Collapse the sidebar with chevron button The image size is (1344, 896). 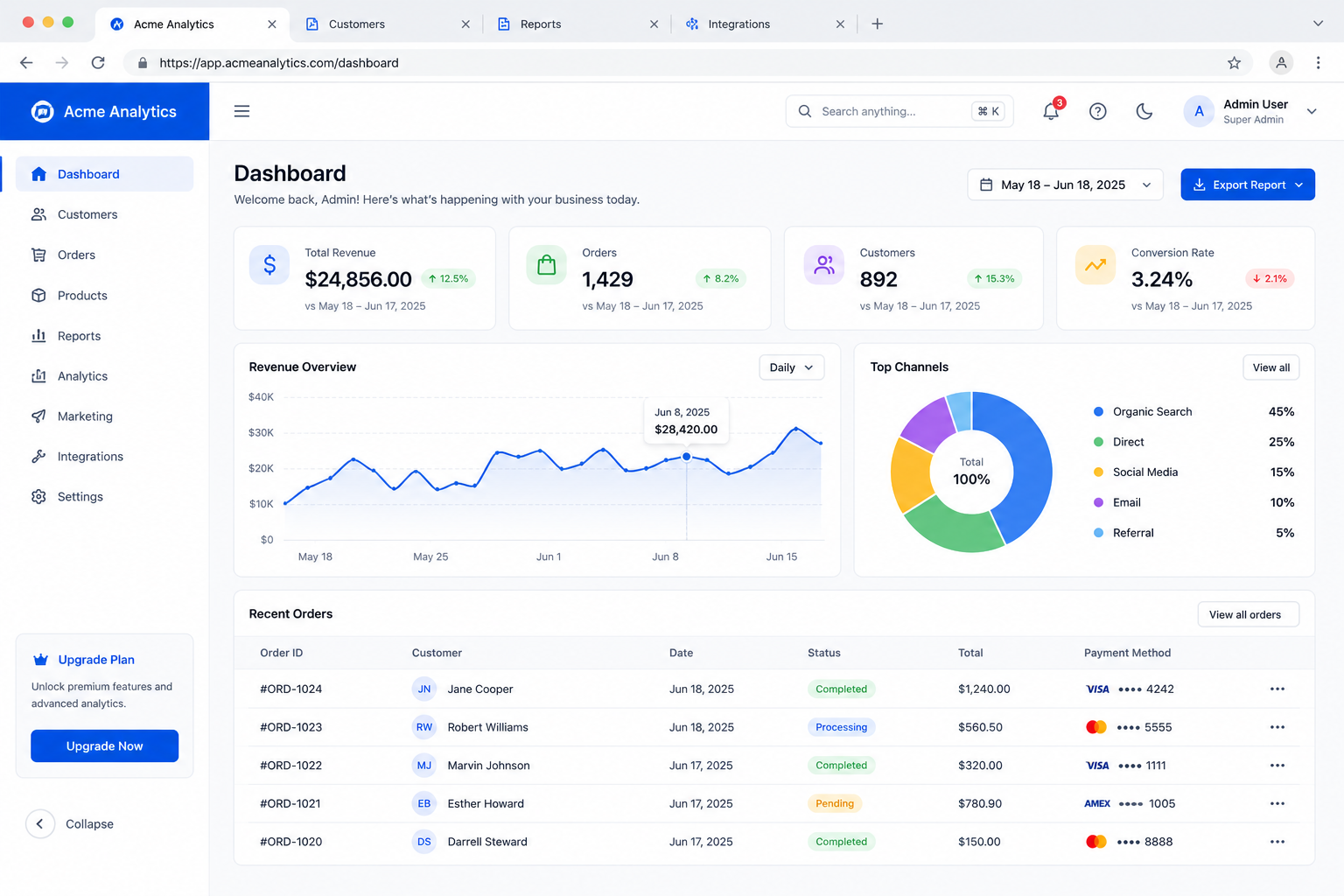point(40,824)
